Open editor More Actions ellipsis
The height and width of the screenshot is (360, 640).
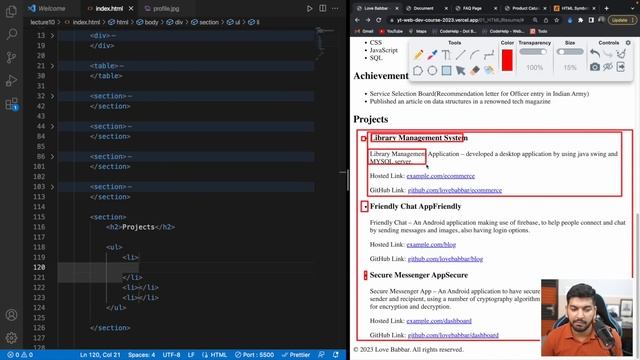tap(335, 8)
